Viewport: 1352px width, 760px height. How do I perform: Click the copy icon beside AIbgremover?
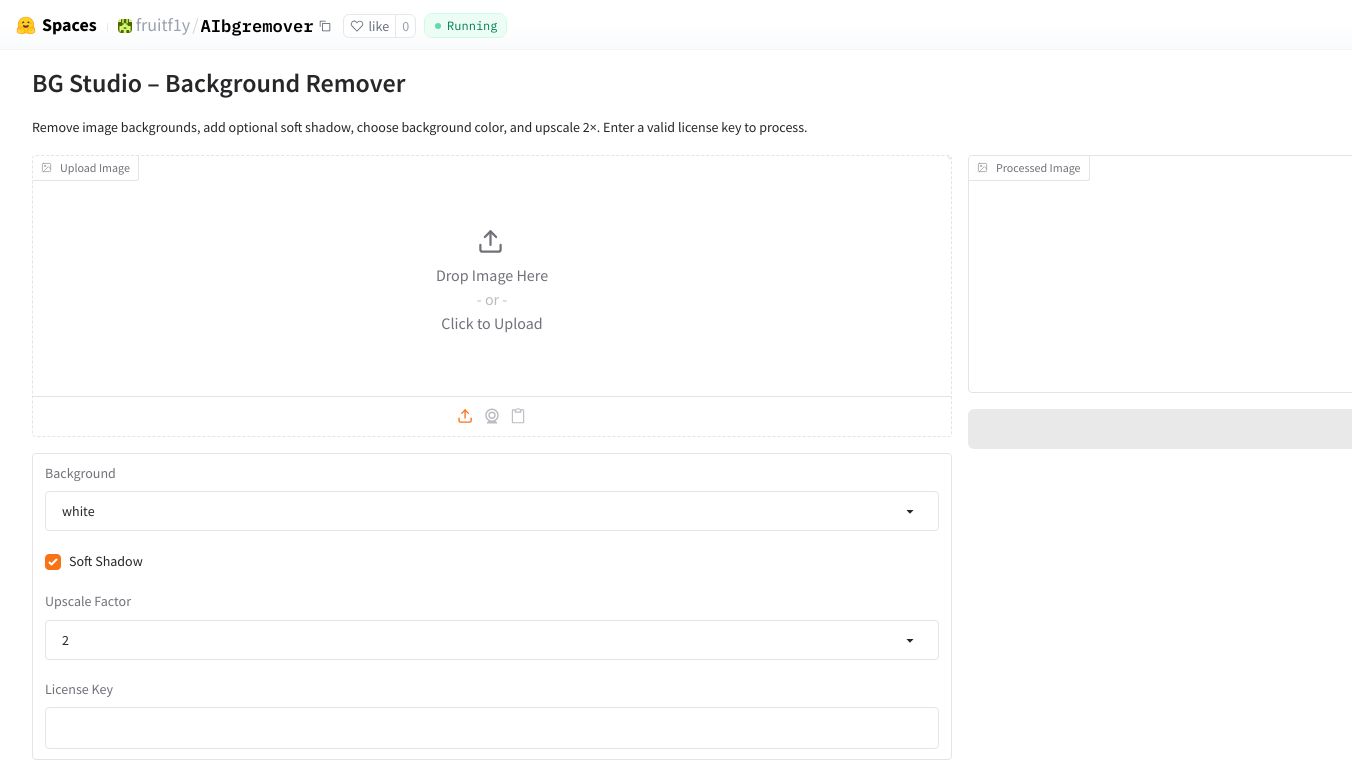(325, 26)
